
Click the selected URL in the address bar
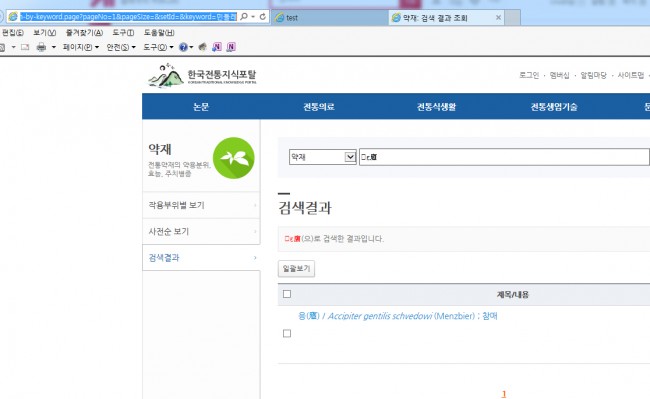pyautogui.click(x=128, y=17)
